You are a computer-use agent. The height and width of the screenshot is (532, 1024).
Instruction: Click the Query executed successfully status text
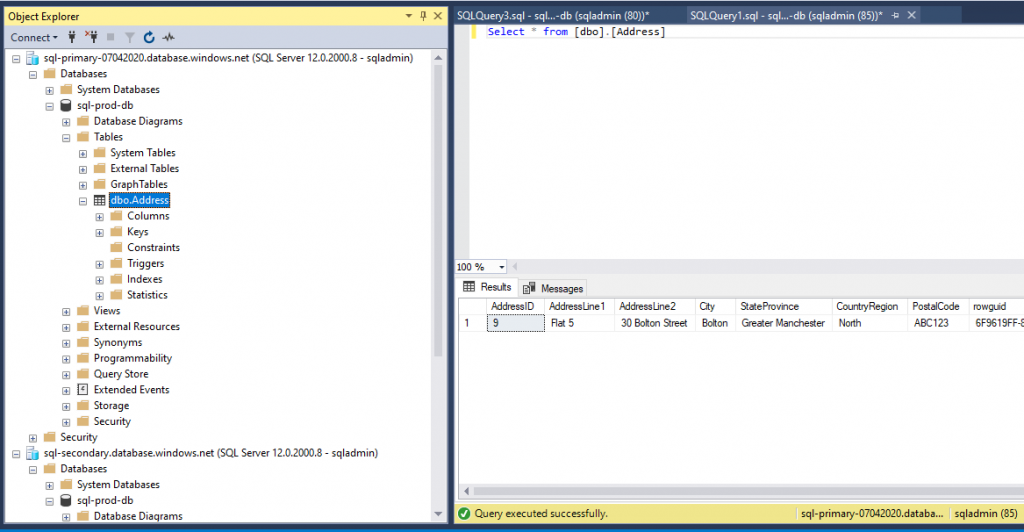click(541, 514)
